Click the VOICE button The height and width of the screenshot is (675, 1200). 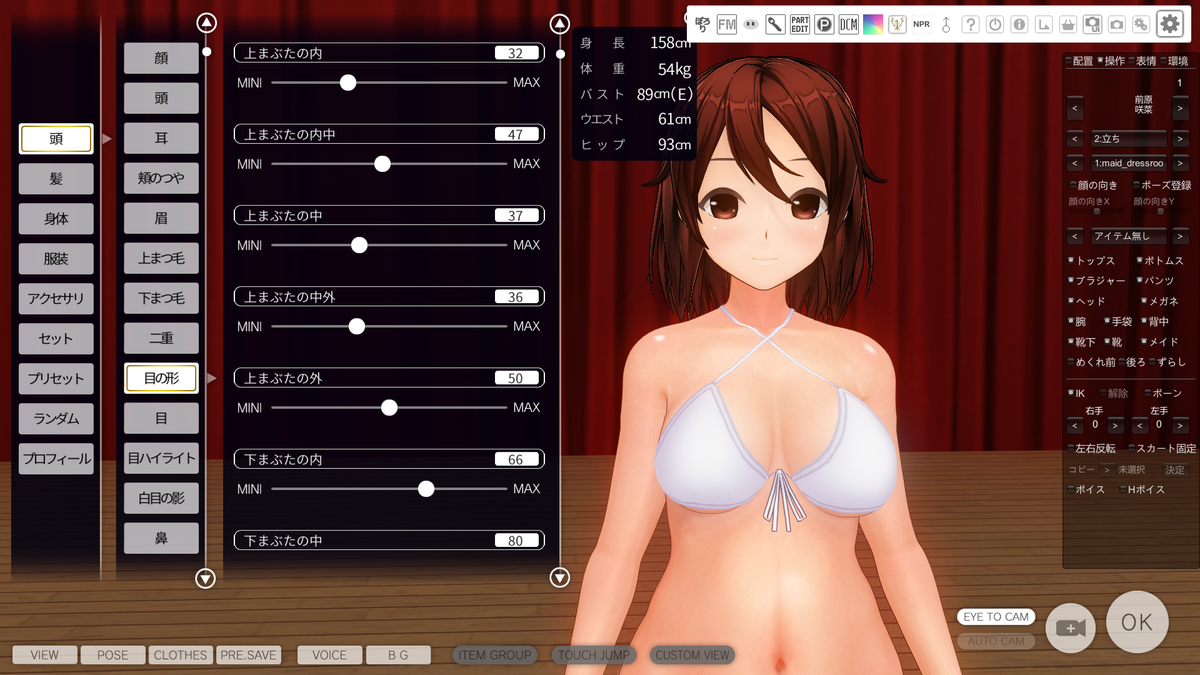pyautogui.click(x=330, y=655)
